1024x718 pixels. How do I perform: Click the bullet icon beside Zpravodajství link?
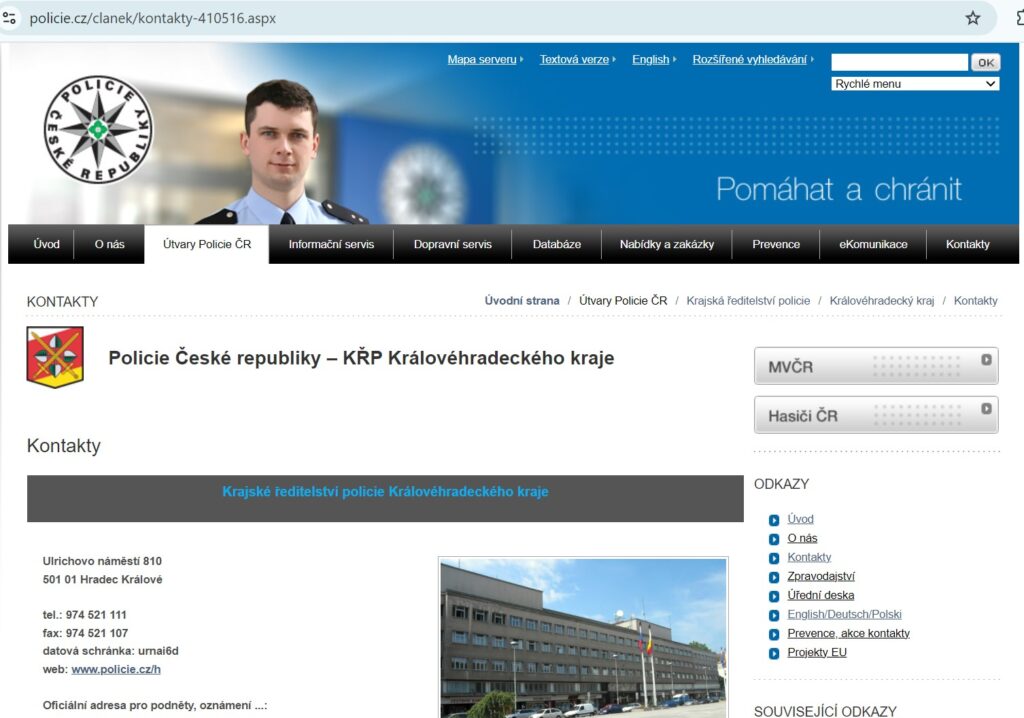point(774,577)
